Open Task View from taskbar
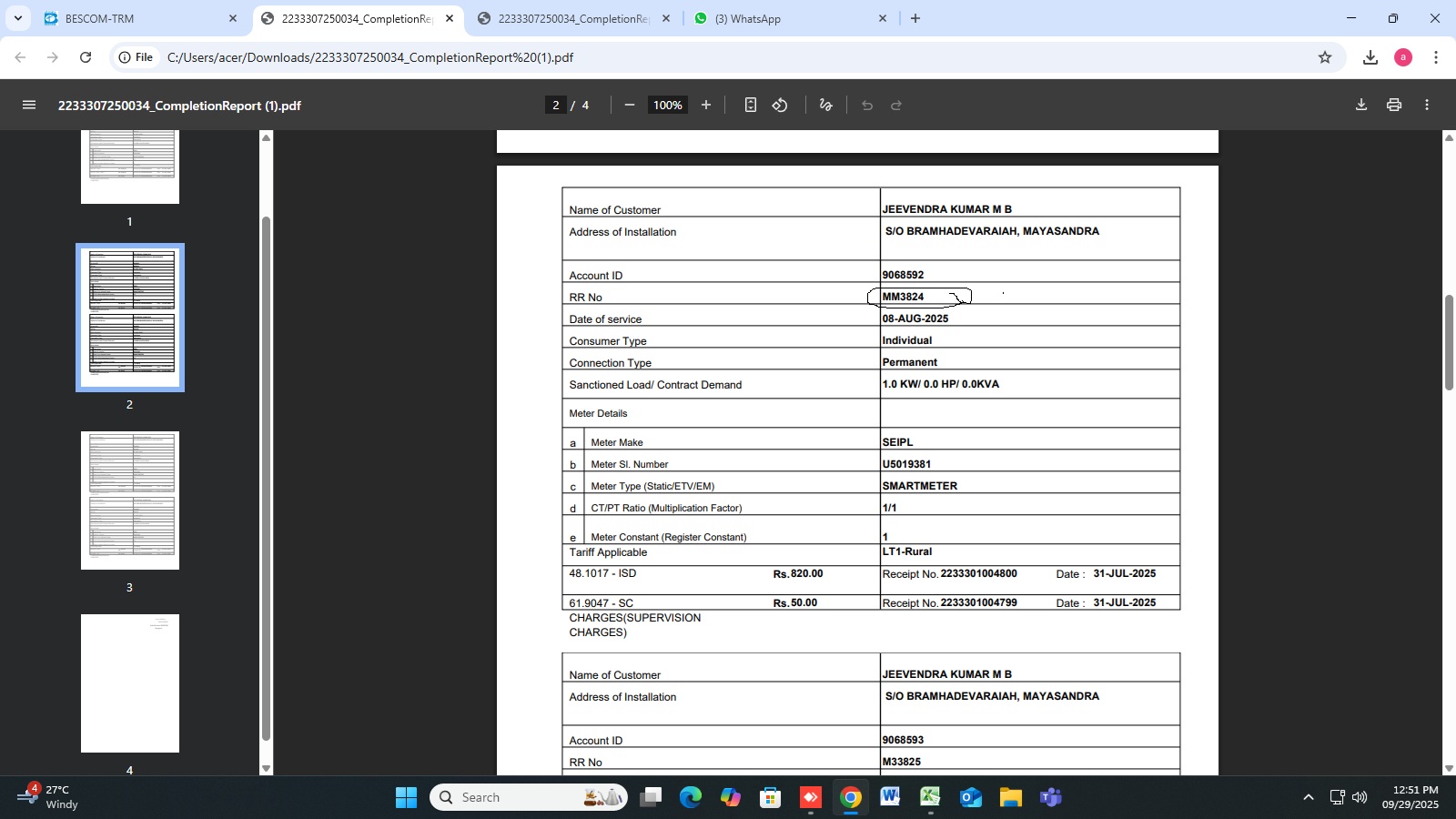 (x=651, y=797)
